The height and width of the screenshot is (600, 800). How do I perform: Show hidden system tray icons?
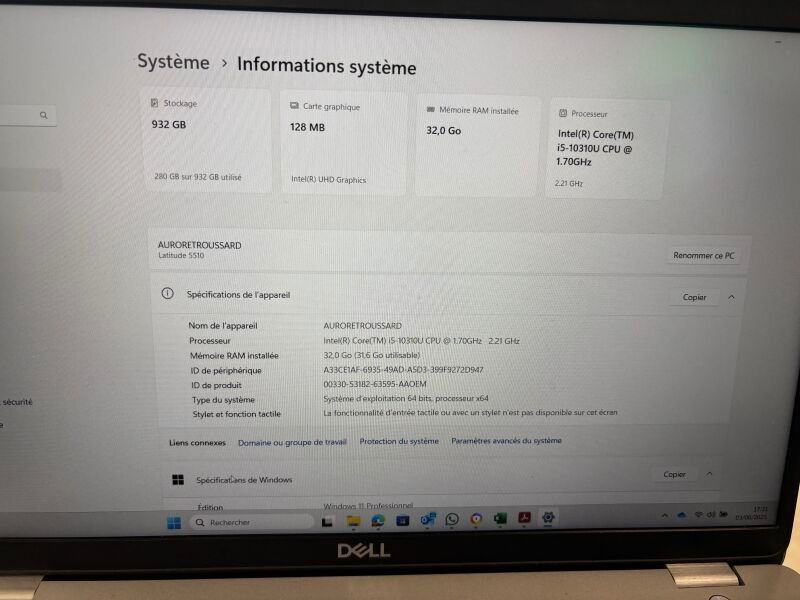(664, 515)
